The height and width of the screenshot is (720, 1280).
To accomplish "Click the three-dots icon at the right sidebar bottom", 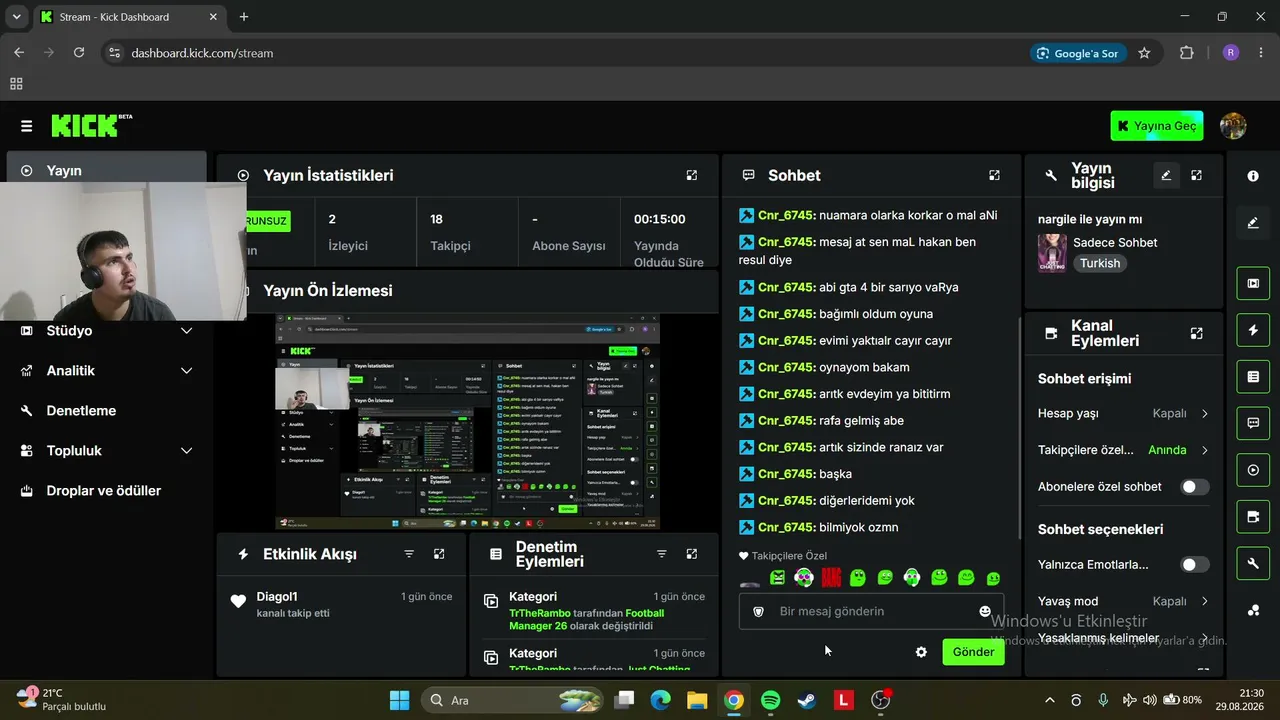I will (1253, 611).
